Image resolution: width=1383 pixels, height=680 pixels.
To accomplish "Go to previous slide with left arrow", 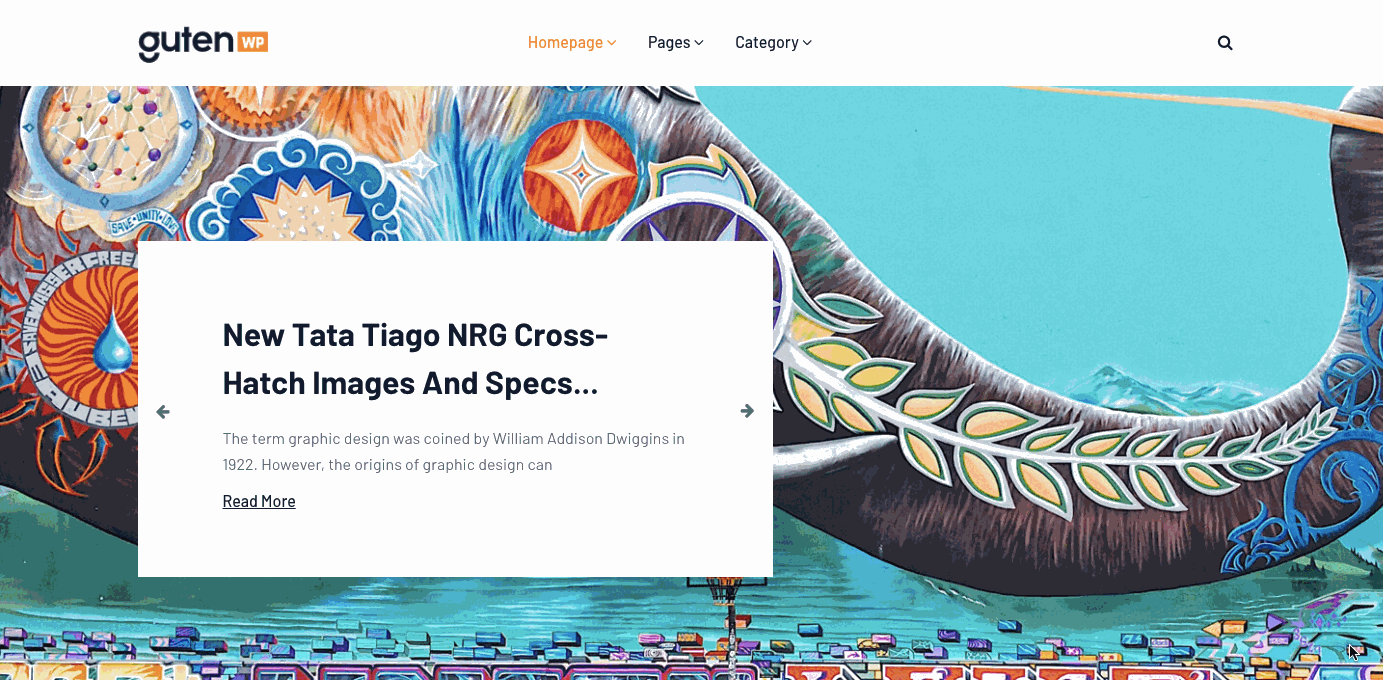I will (163, 411).
